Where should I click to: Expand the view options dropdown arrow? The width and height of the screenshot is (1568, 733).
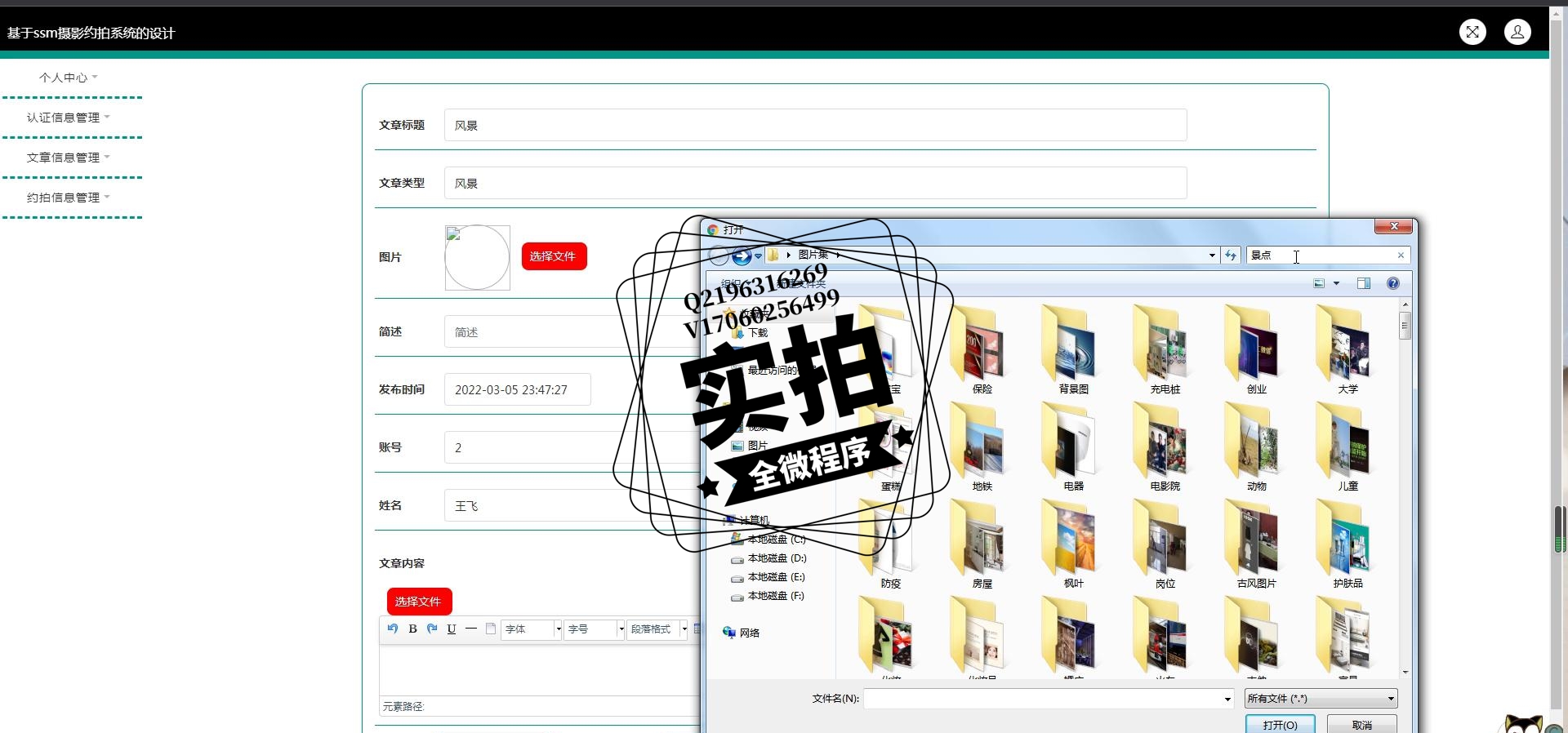coord(1336,283)
